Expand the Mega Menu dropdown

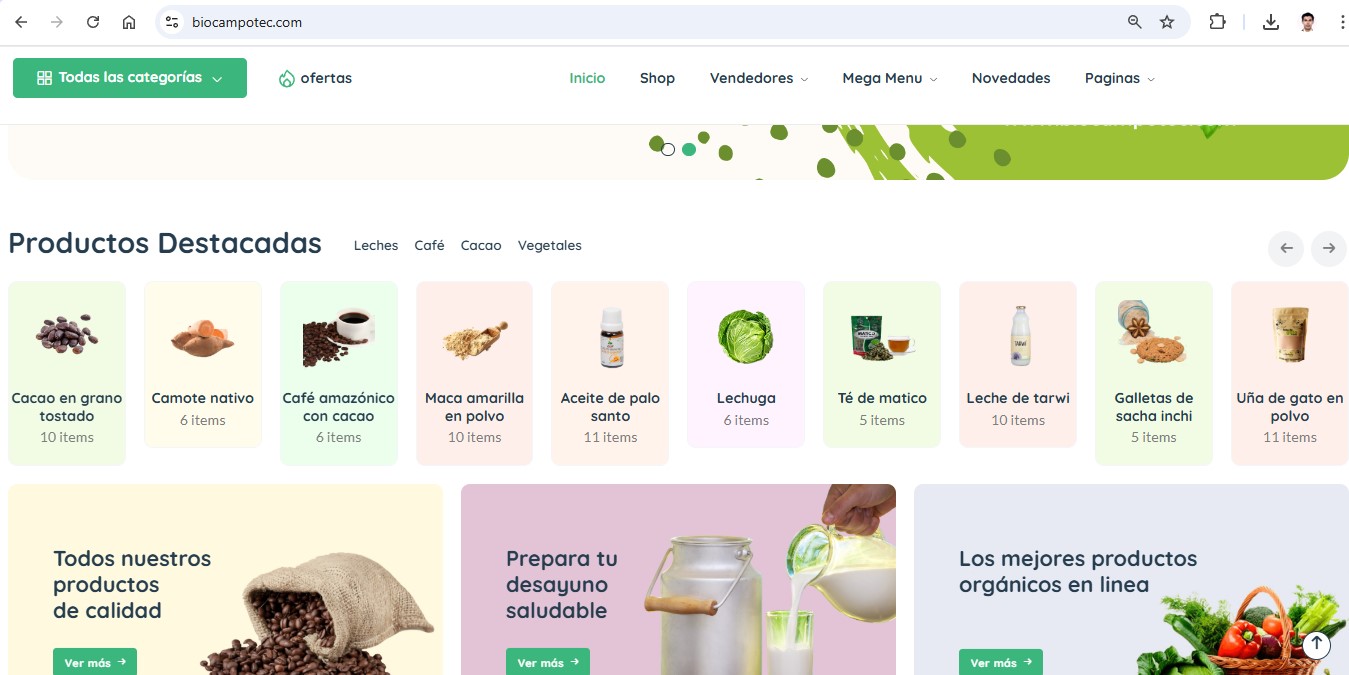coord(890,78)
